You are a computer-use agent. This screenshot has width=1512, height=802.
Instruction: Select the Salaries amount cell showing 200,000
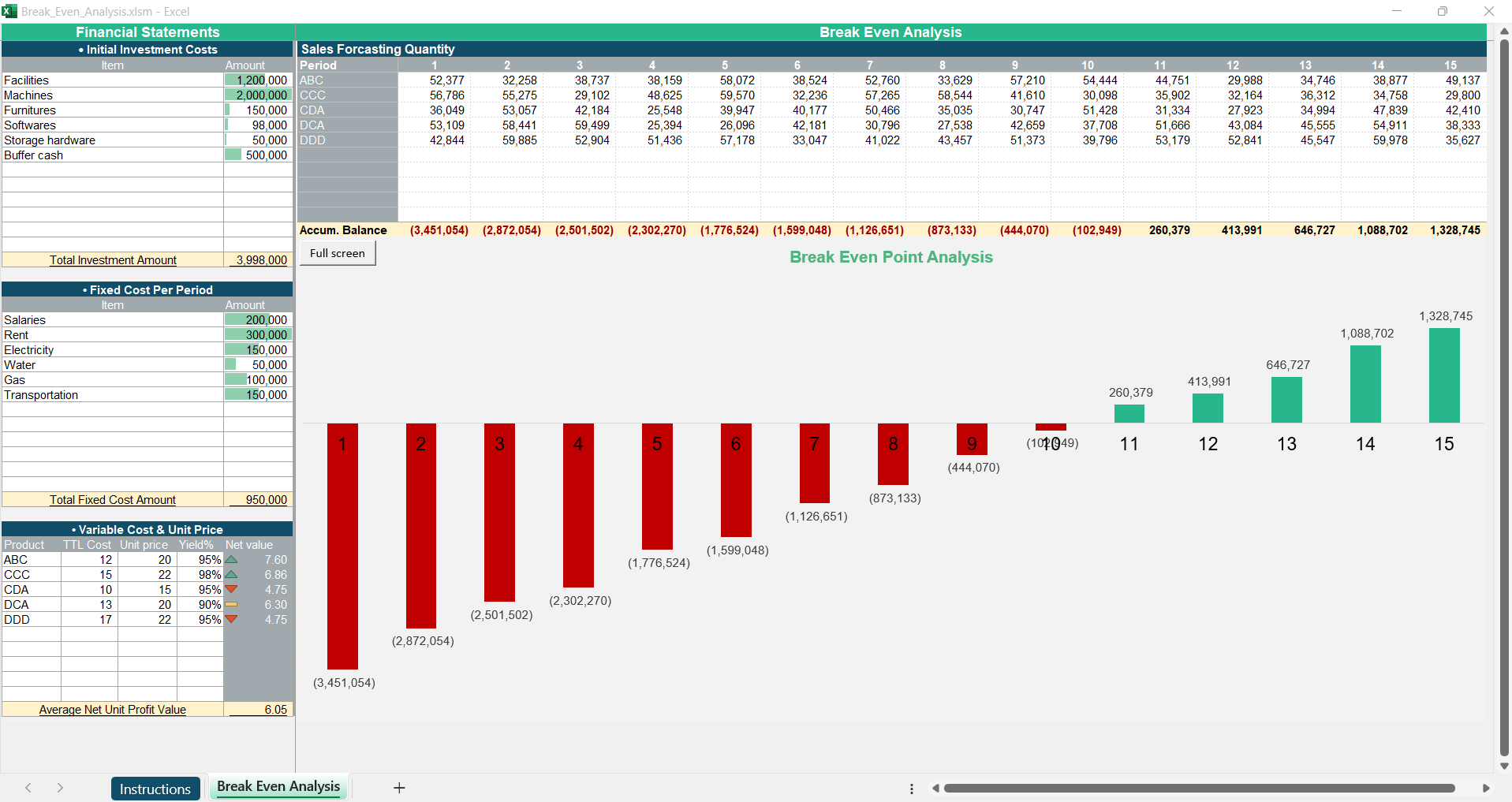(x=259, y=320)
